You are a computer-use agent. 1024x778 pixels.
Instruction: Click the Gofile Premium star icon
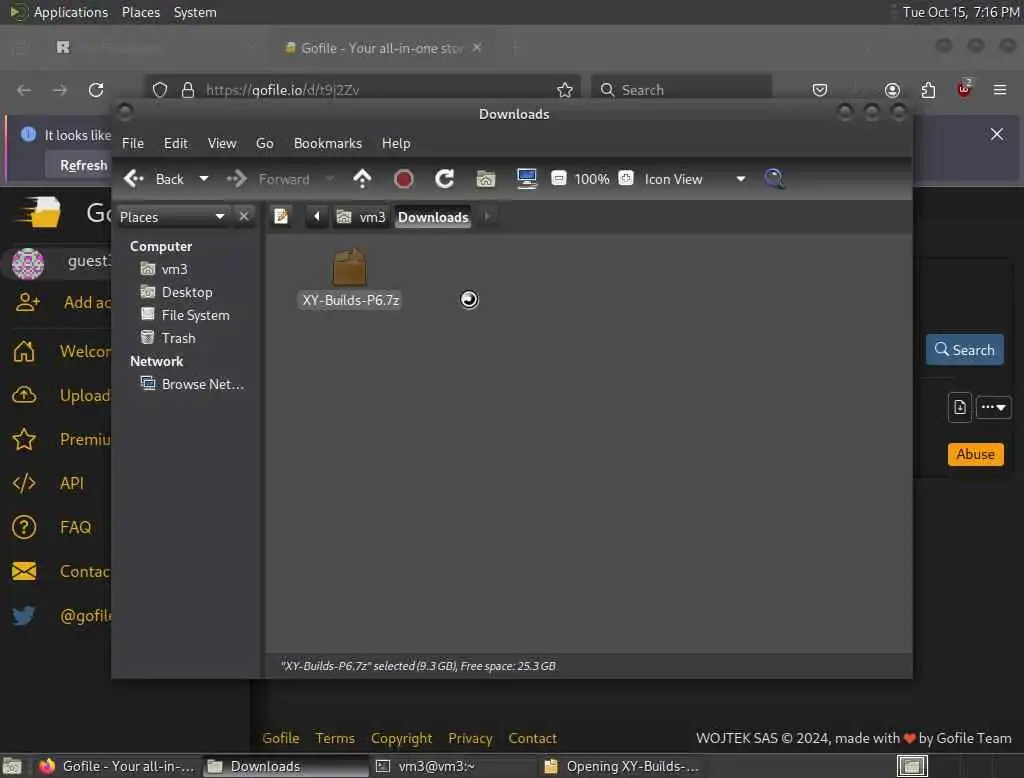[x=24, y=439]
